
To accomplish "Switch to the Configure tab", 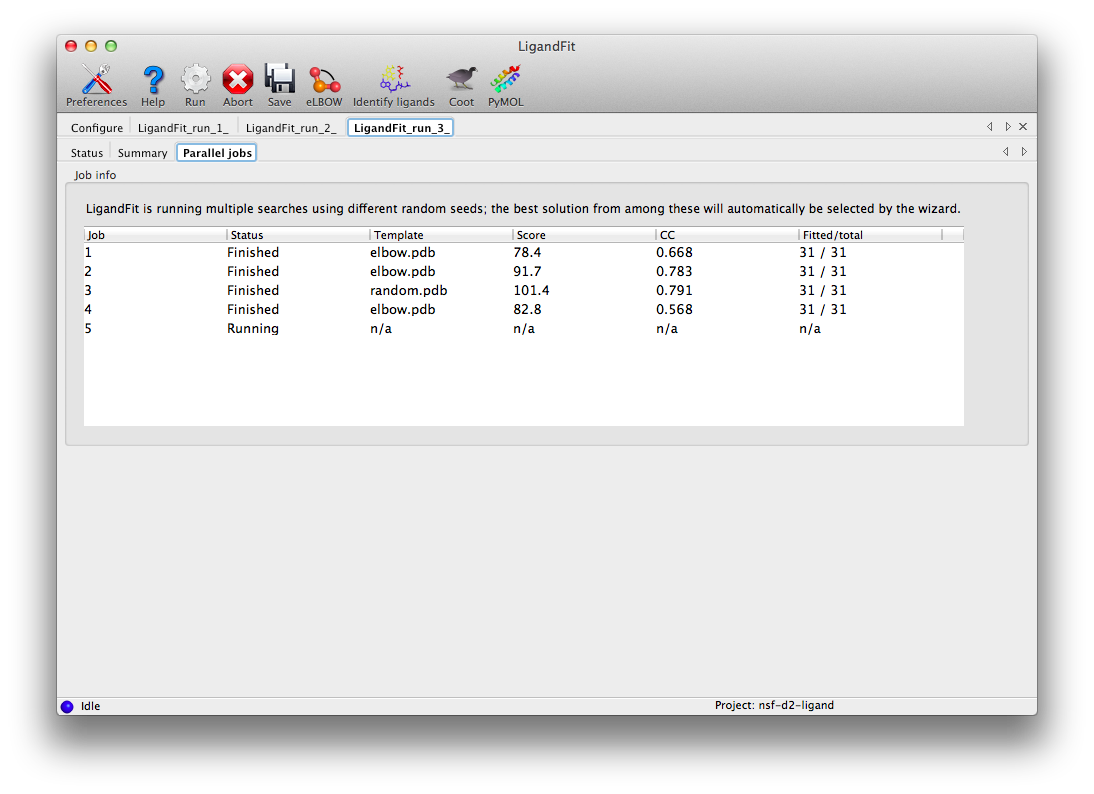I will (x=97, y=128).
